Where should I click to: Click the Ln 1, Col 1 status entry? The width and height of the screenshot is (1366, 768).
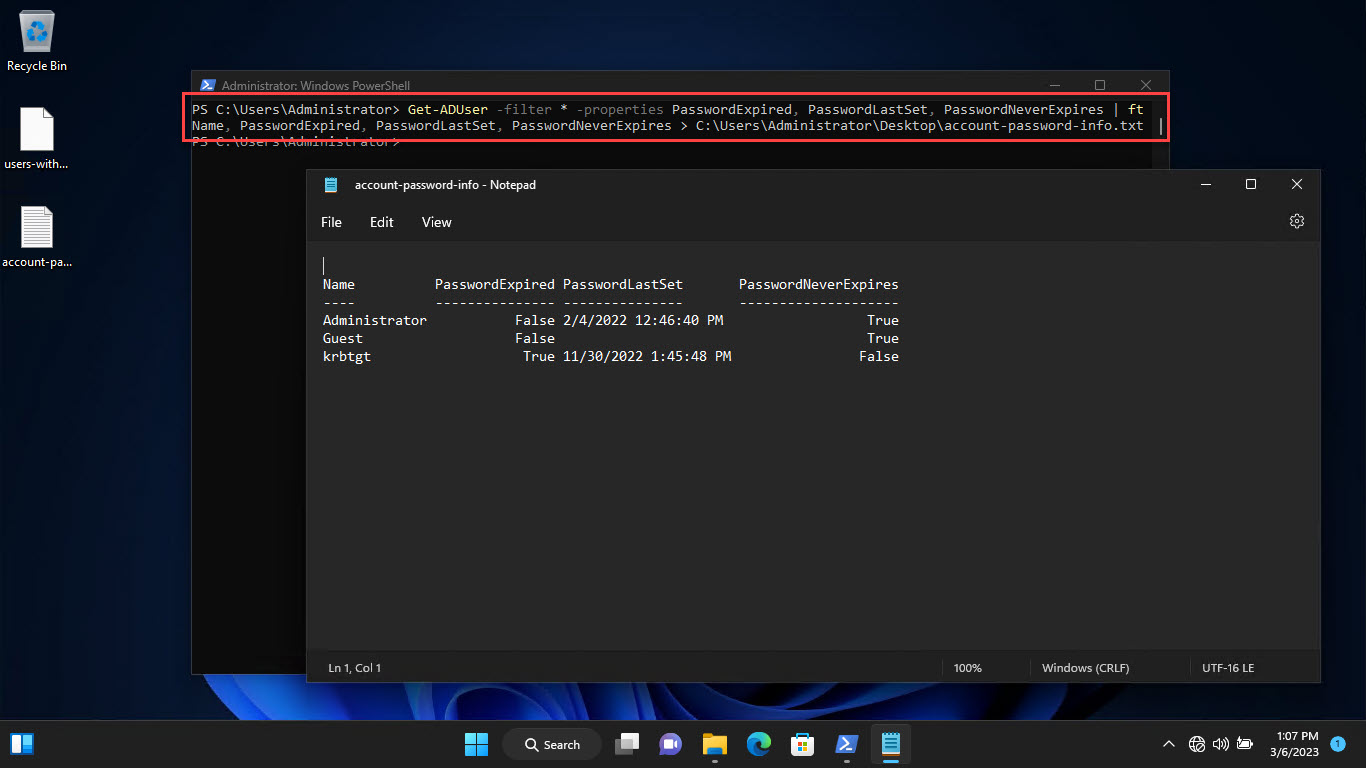click(355, 668)
